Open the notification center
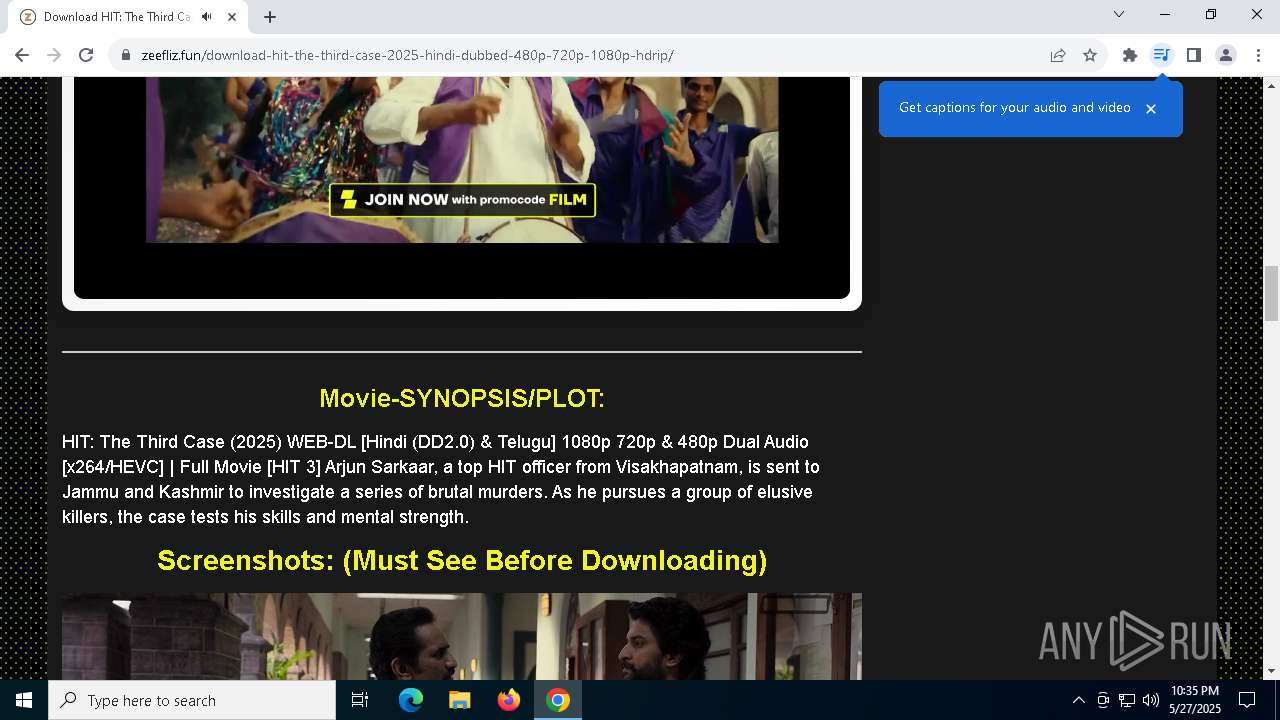 point(1247,700)
